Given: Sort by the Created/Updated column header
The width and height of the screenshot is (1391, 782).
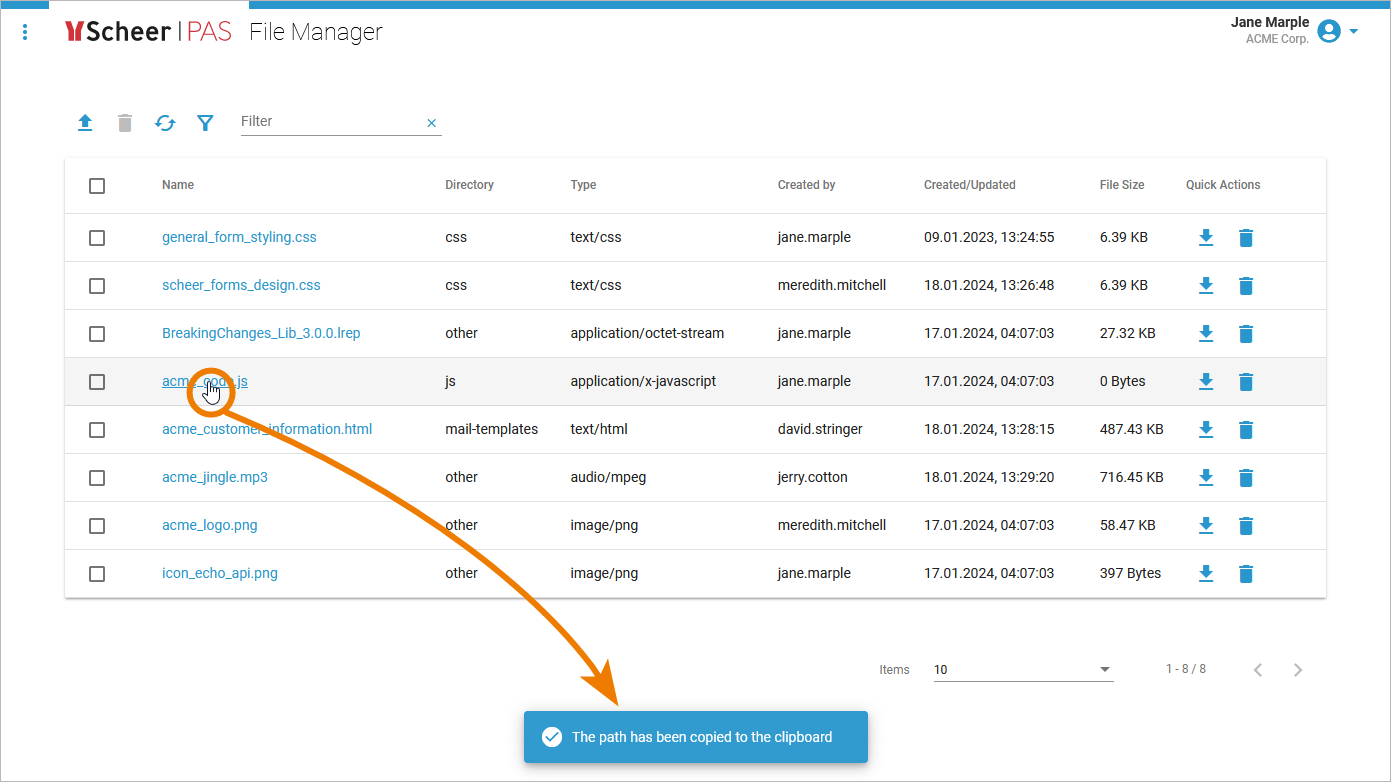Looking at the screenshot, I should pyautogui.click(x=970, y=185).
